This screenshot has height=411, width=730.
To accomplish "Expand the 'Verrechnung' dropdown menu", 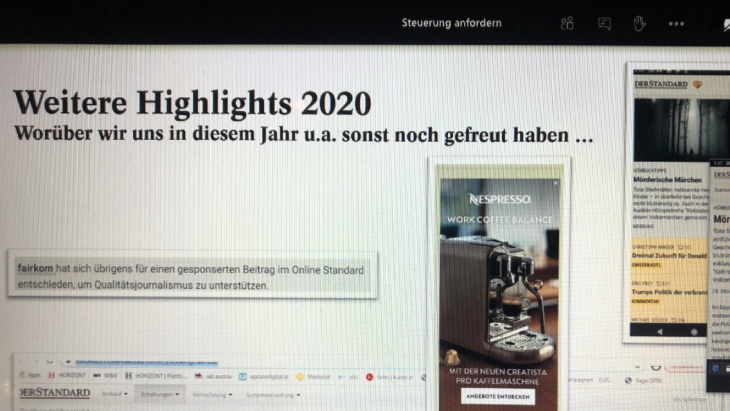I will tap(212, 394).
